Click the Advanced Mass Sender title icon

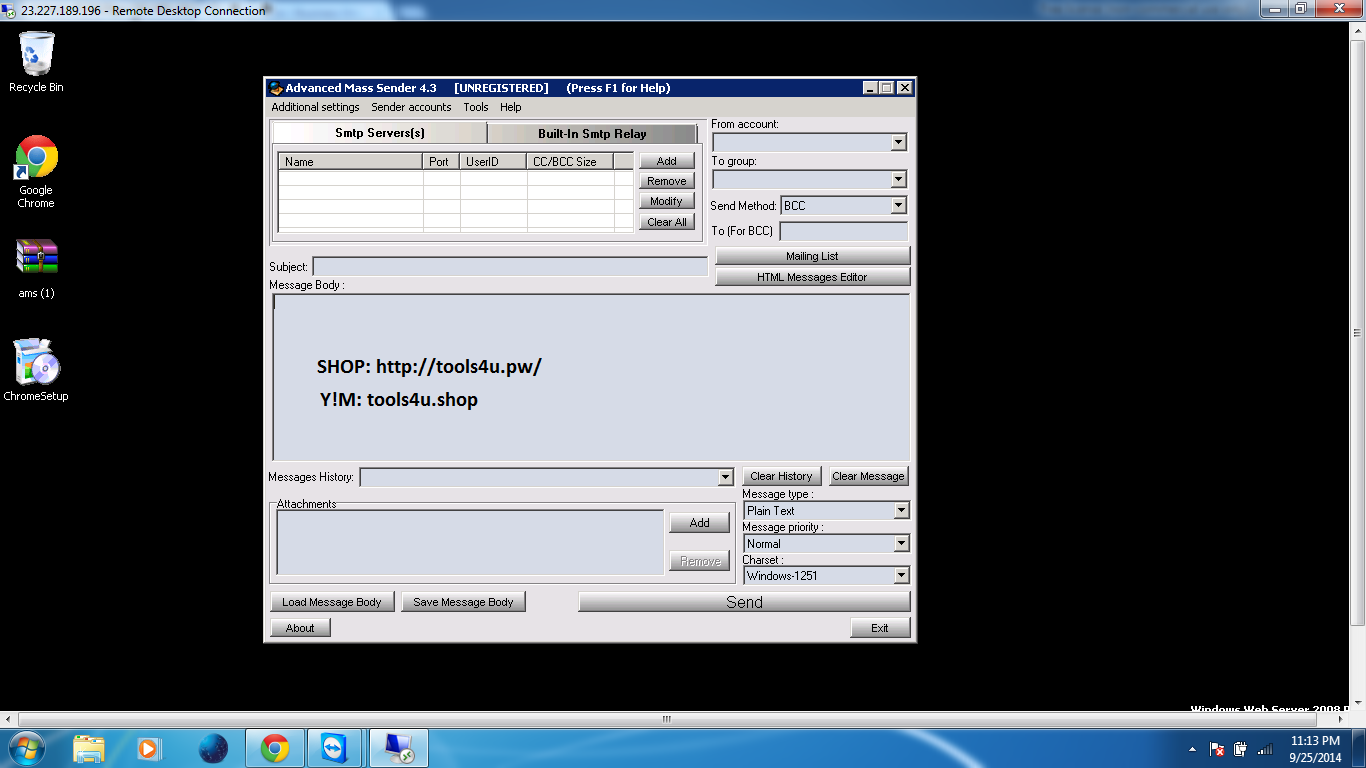(x=277, y=88)
